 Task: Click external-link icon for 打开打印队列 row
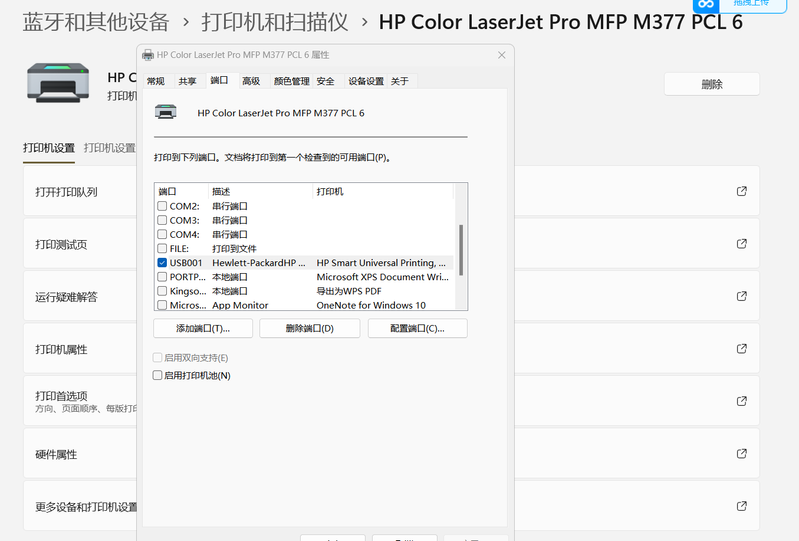coord(741,191)
